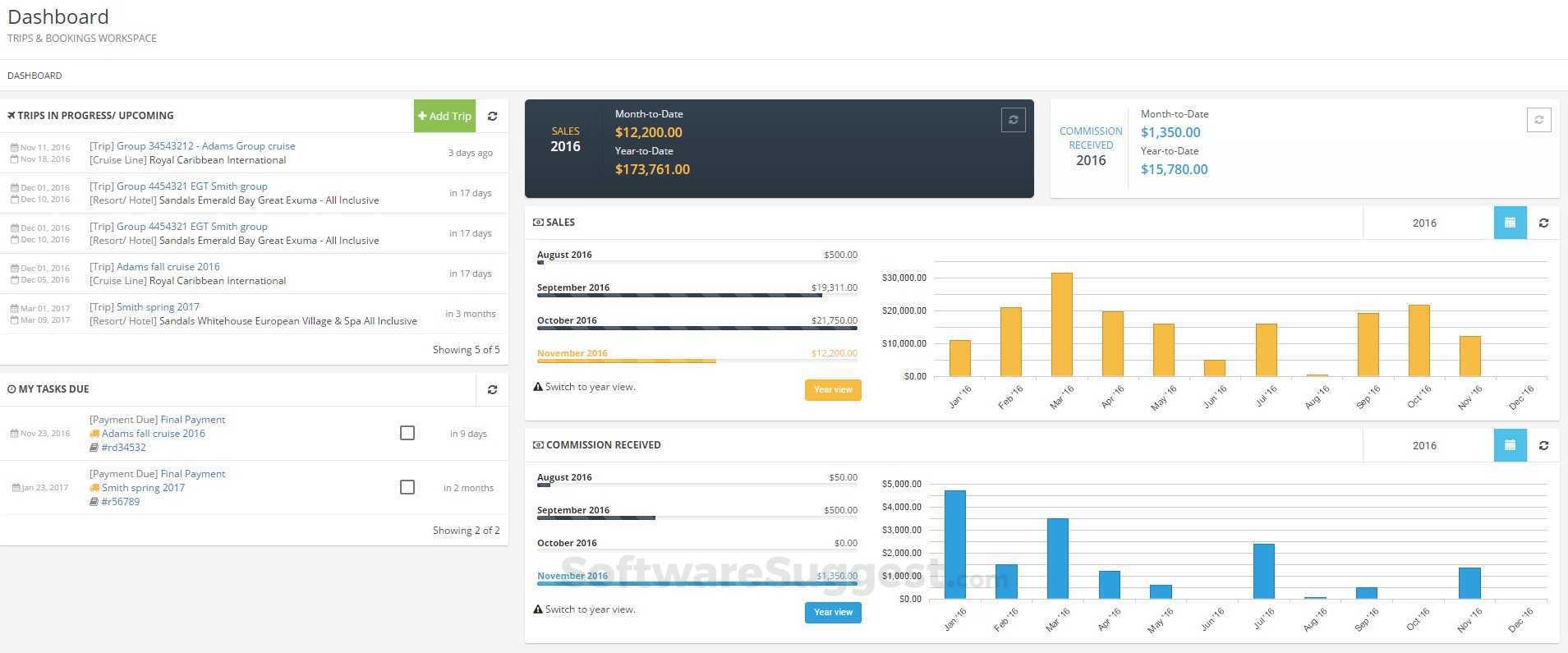The image size is (1568, 653).
Task: Switch Commission panel to Year view
Action: tap(833, 612)
